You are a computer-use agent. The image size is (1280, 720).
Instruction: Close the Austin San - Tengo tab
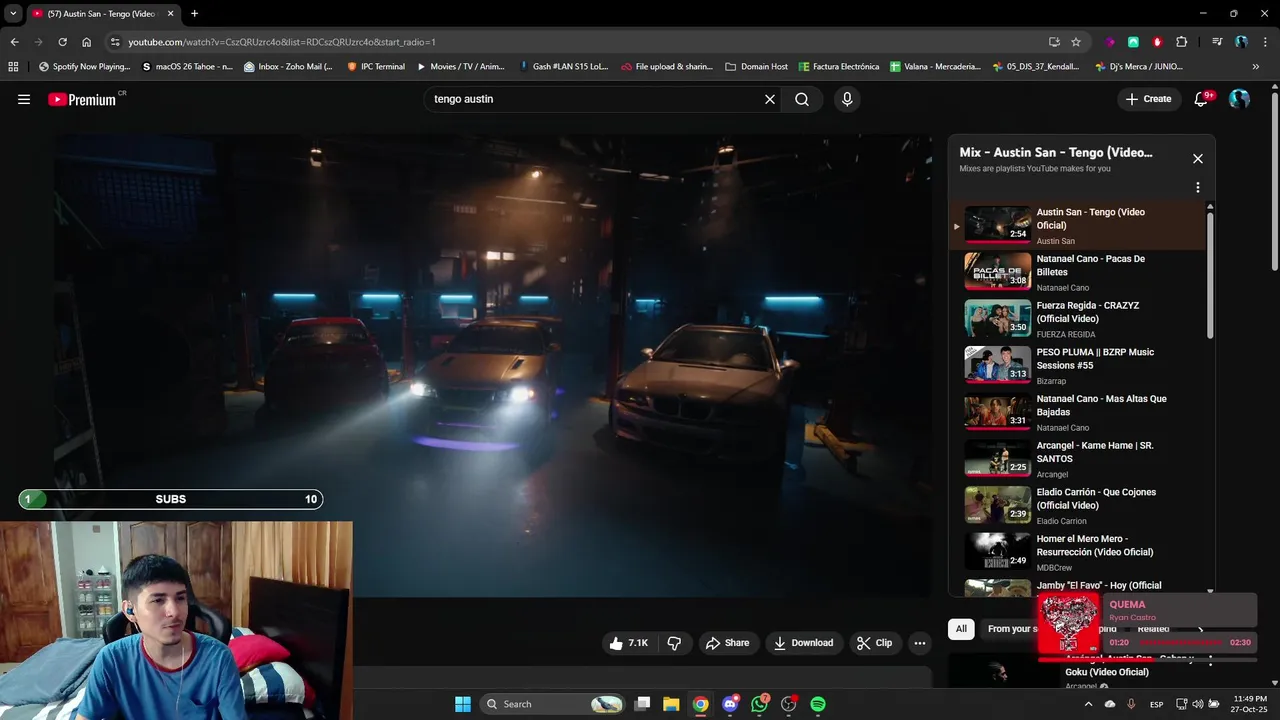(x=170, y=13)
